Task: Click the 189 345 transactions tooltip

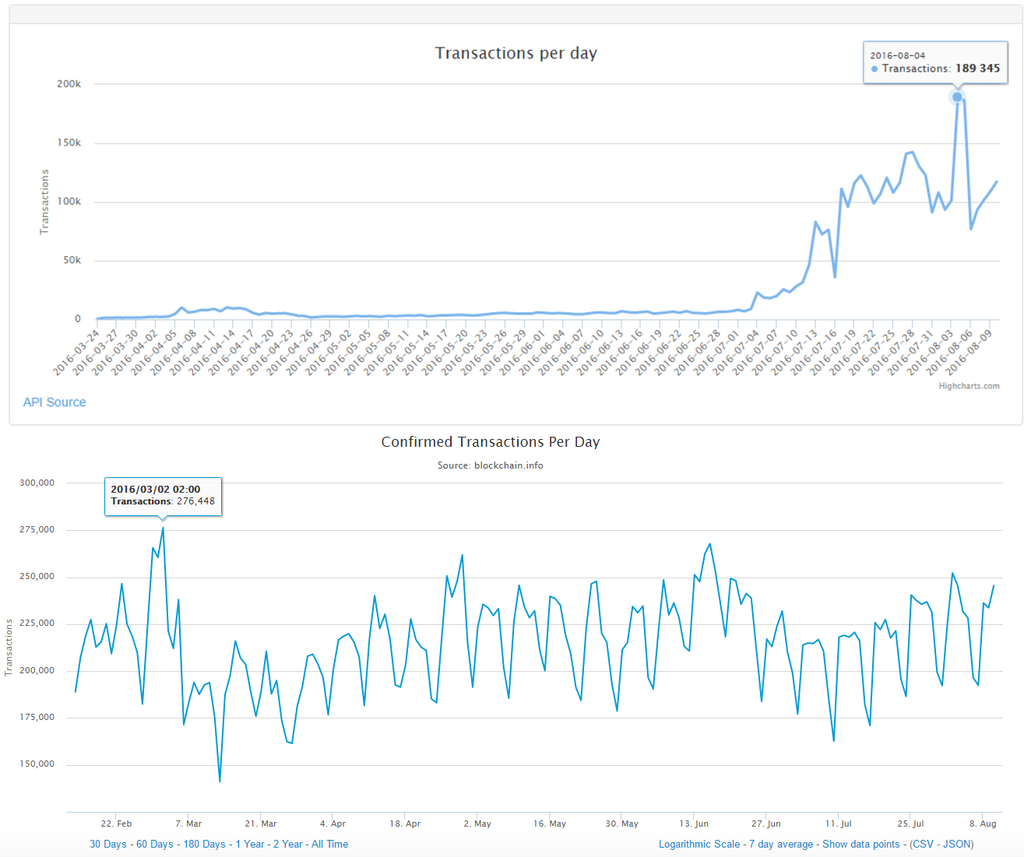Action: click(x=934, y=62)
